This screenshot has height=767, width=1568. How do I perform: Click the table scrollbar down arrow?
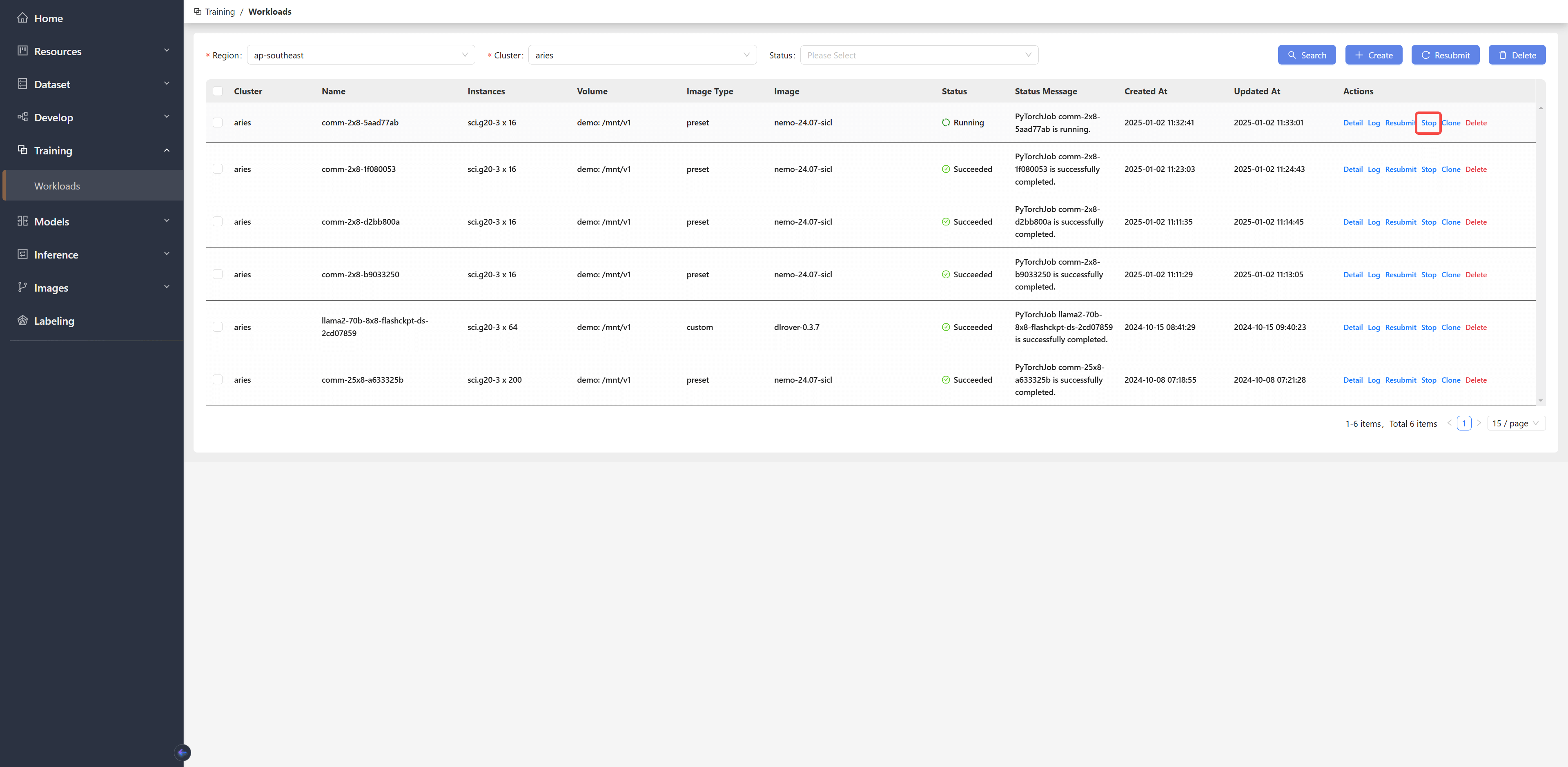(x=1541, y=401)
